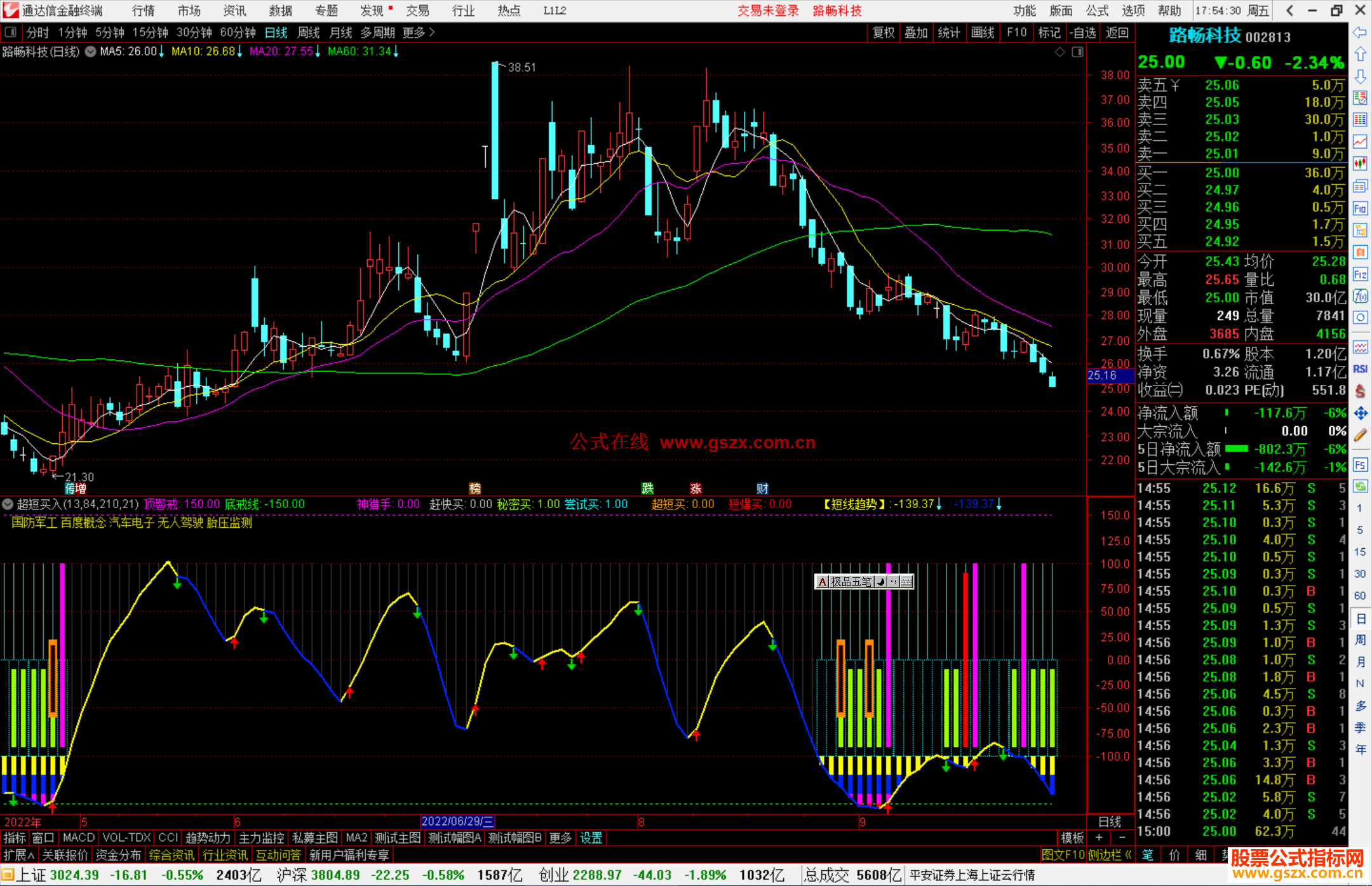
Task: Switch to the 分时 chart tab
Action: (x=37, y=32)
